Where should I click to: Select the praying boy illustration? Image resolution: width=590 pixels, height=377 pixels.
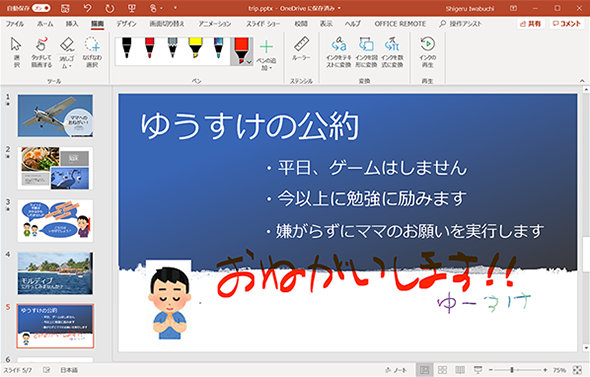click(x=169, y=301)
